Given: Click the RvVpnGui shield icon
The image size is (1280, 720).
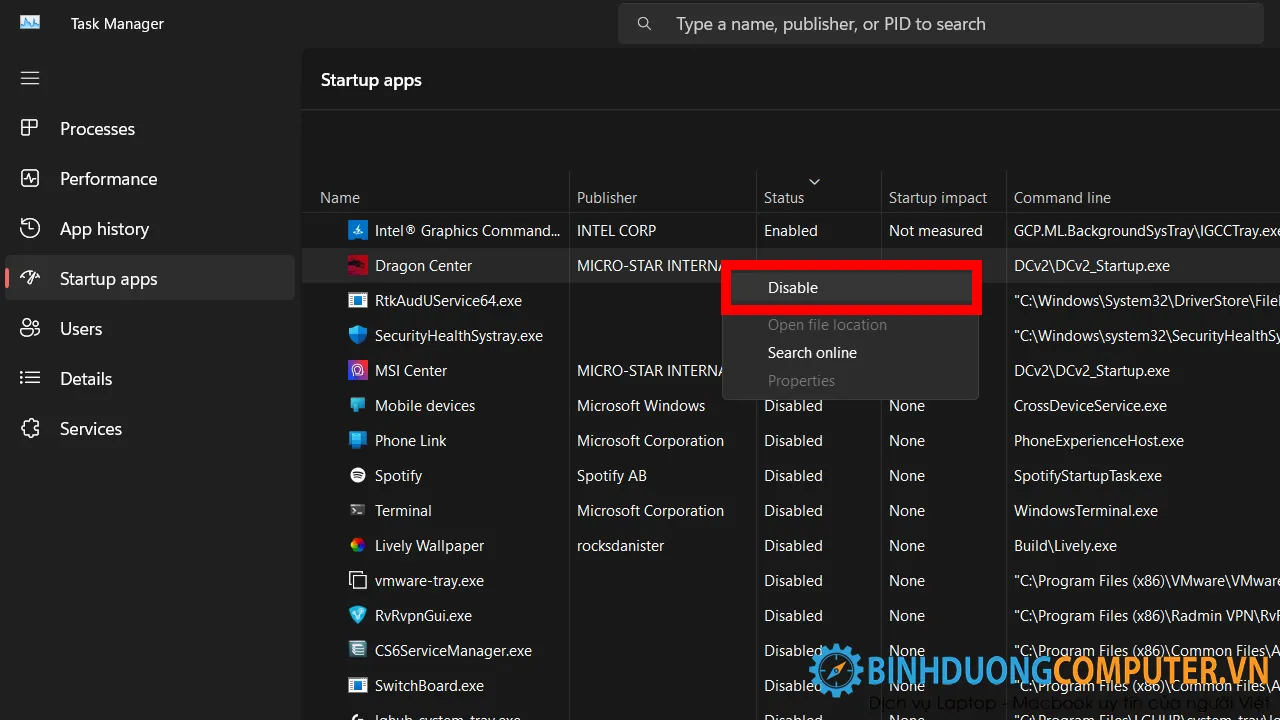Looking at the screenshot, I should [358, 615].
